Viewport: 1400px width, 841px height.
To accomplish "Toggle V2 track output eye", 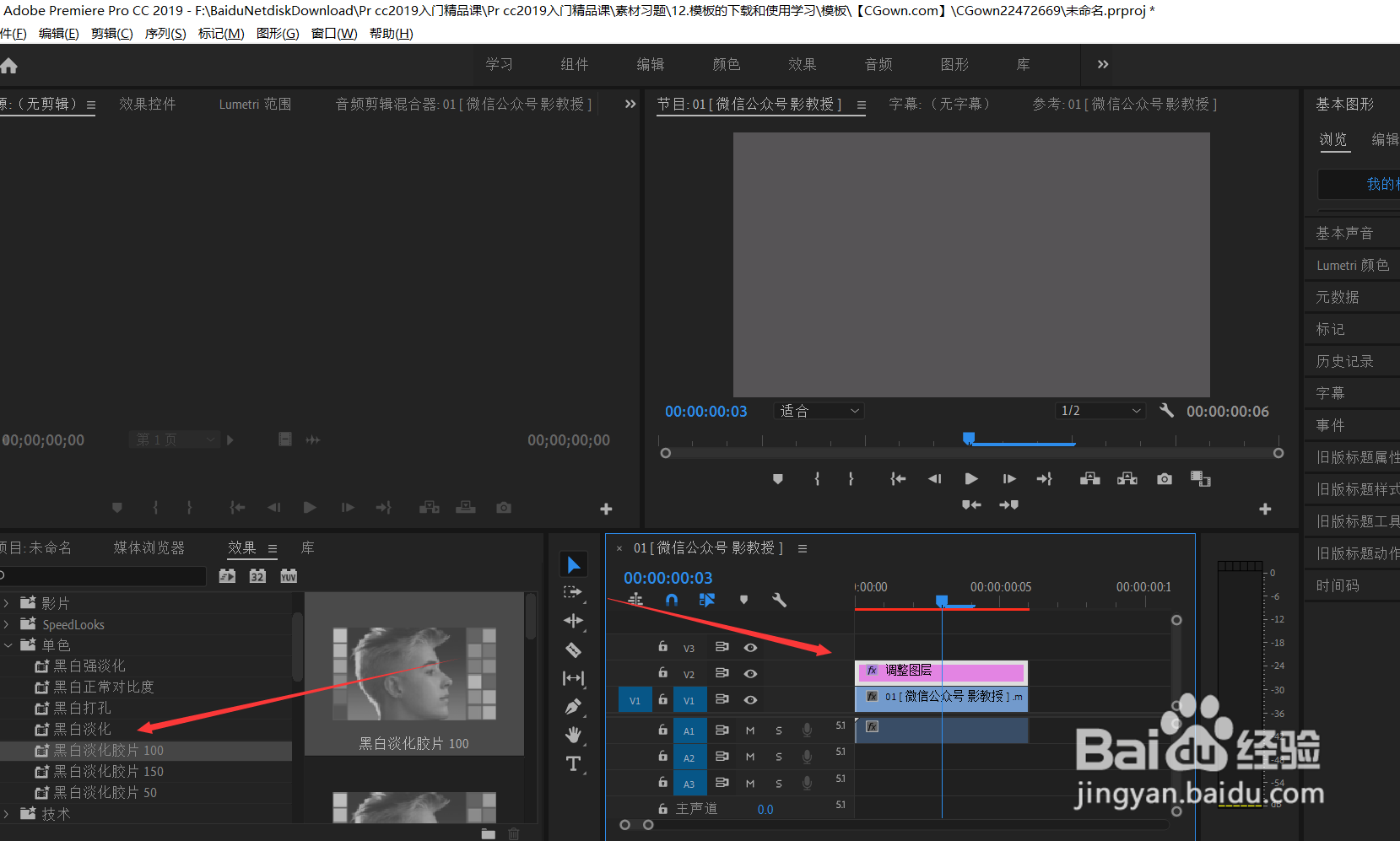I will [750, 674].
